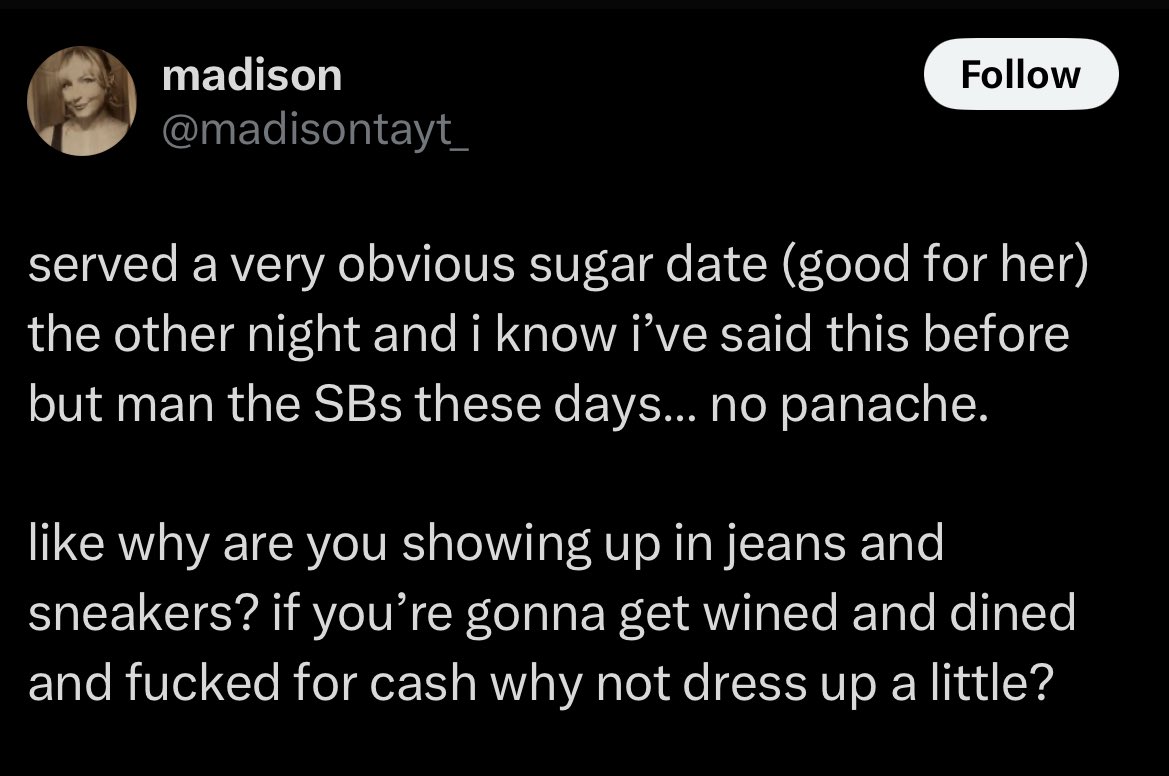The width and height of the screenshot is (1169, 776).
Task: Click the line starting 'sneakers? if you're gonna'
Action: point(552,613)
